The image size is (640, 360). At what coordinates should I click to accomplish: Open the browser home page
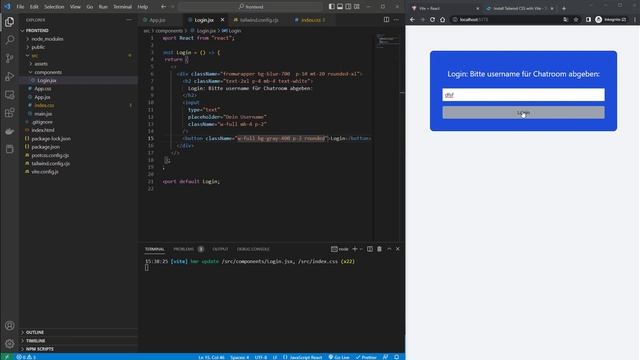pos(442,20)
